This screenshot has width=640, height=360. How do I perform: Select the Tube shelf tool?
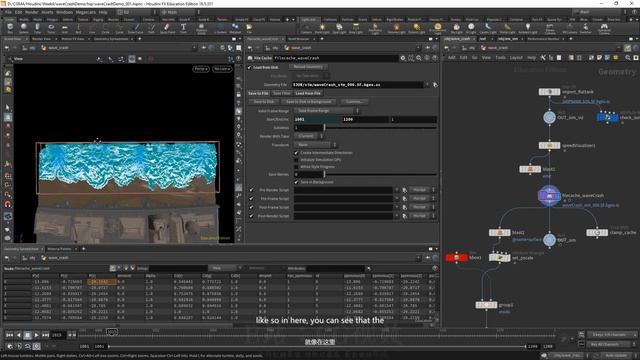[x=37, y=28]
